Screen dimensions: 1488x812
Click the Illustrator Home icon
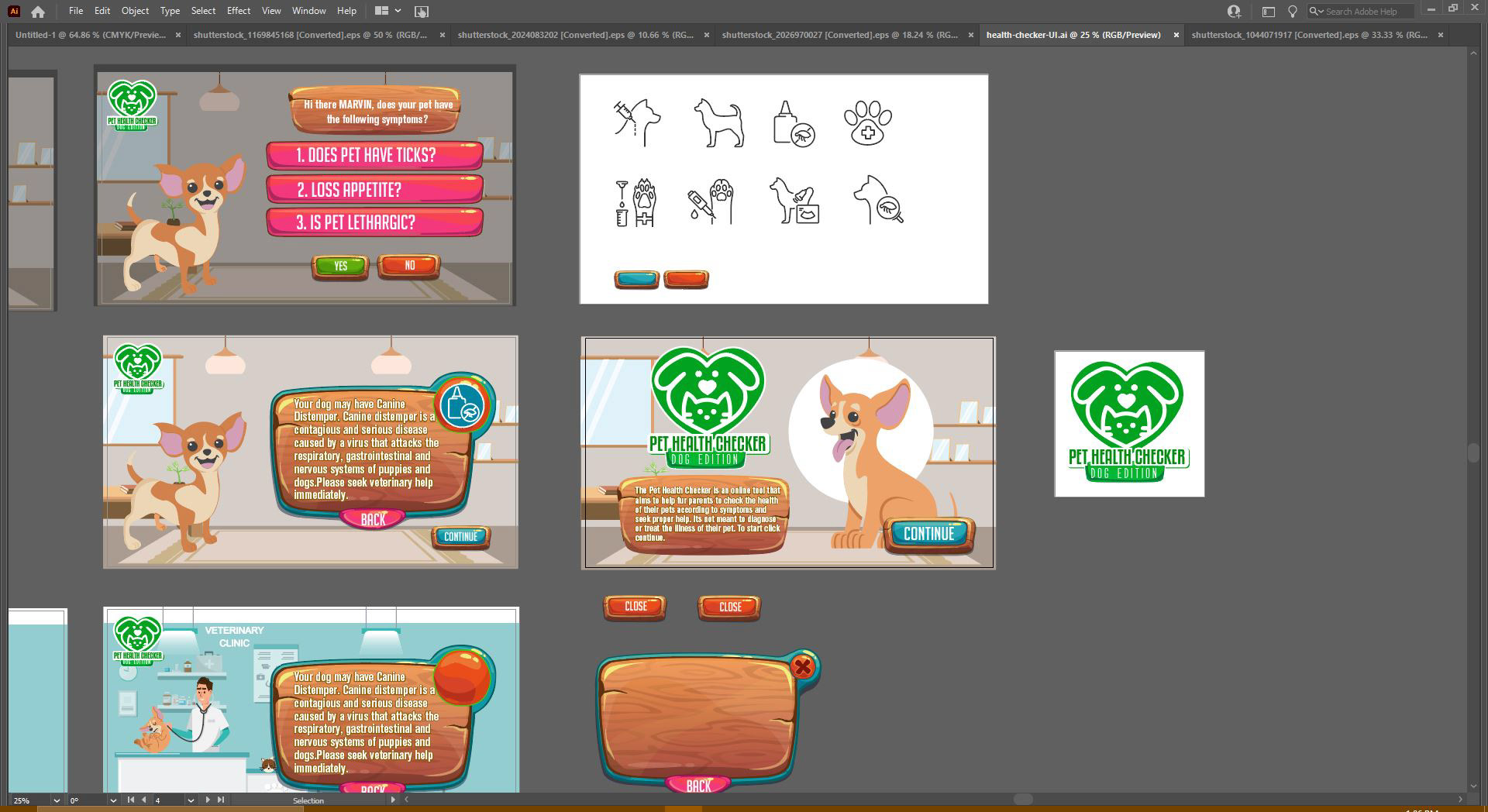38,11
